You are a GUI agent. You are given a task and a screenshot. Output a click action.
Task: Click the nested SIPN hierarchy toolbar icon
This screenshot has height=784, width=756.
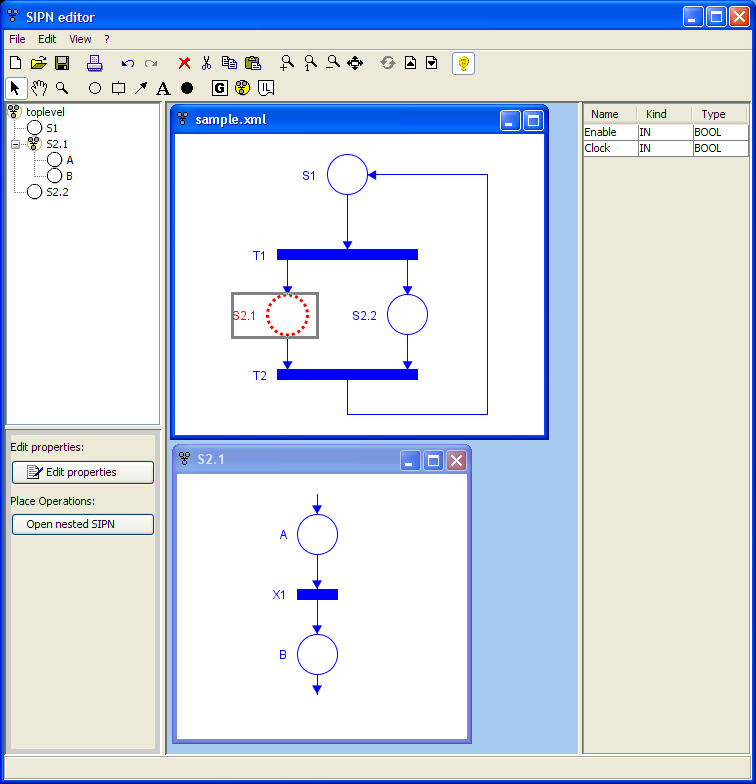click(x=241, y=88)
